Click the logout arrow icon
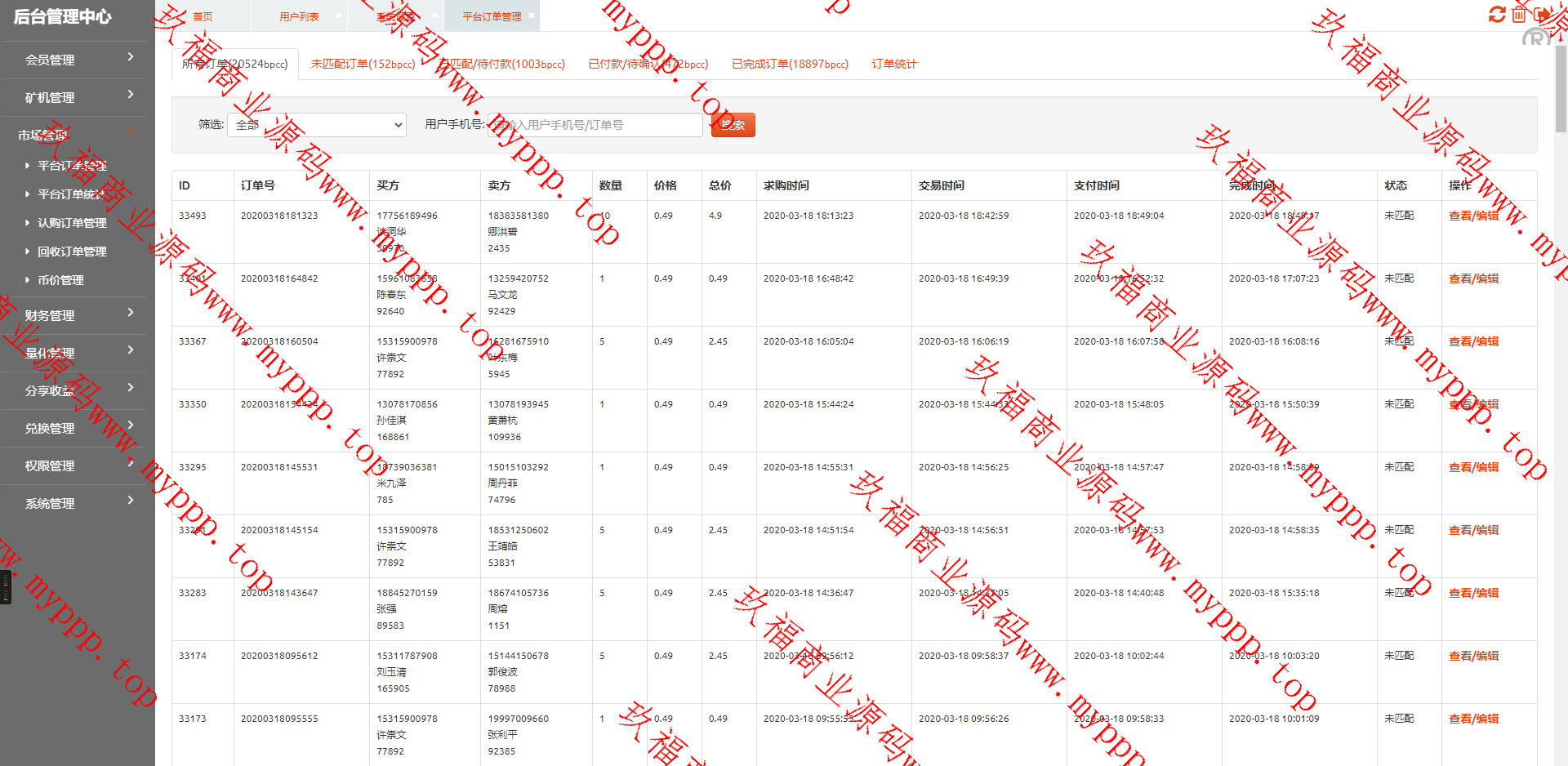Screen dimensions: 1568x766 coord(1540,15)
